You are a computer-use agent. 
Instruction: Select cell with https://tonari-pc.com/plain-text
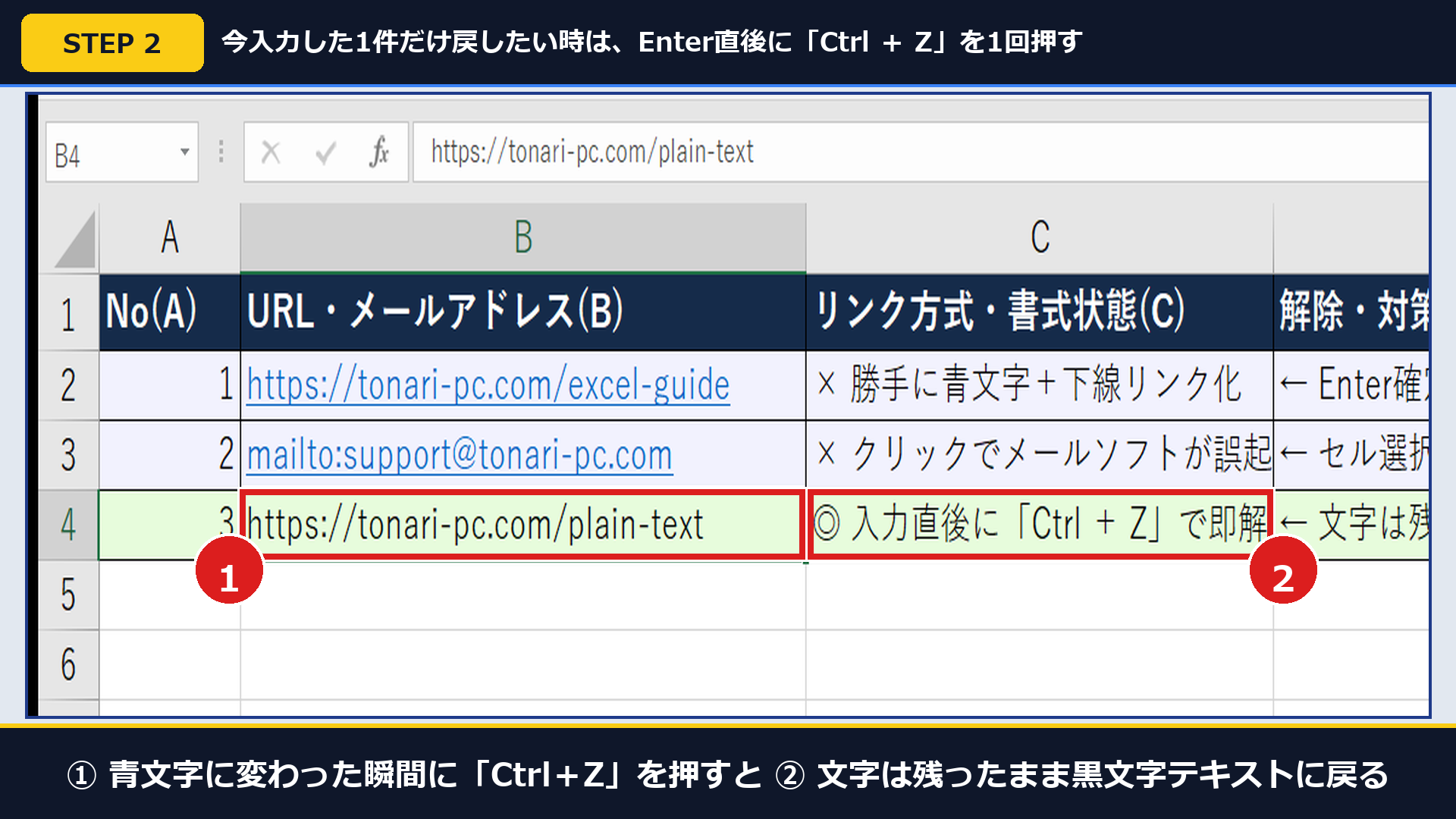(x=522, y=525)
